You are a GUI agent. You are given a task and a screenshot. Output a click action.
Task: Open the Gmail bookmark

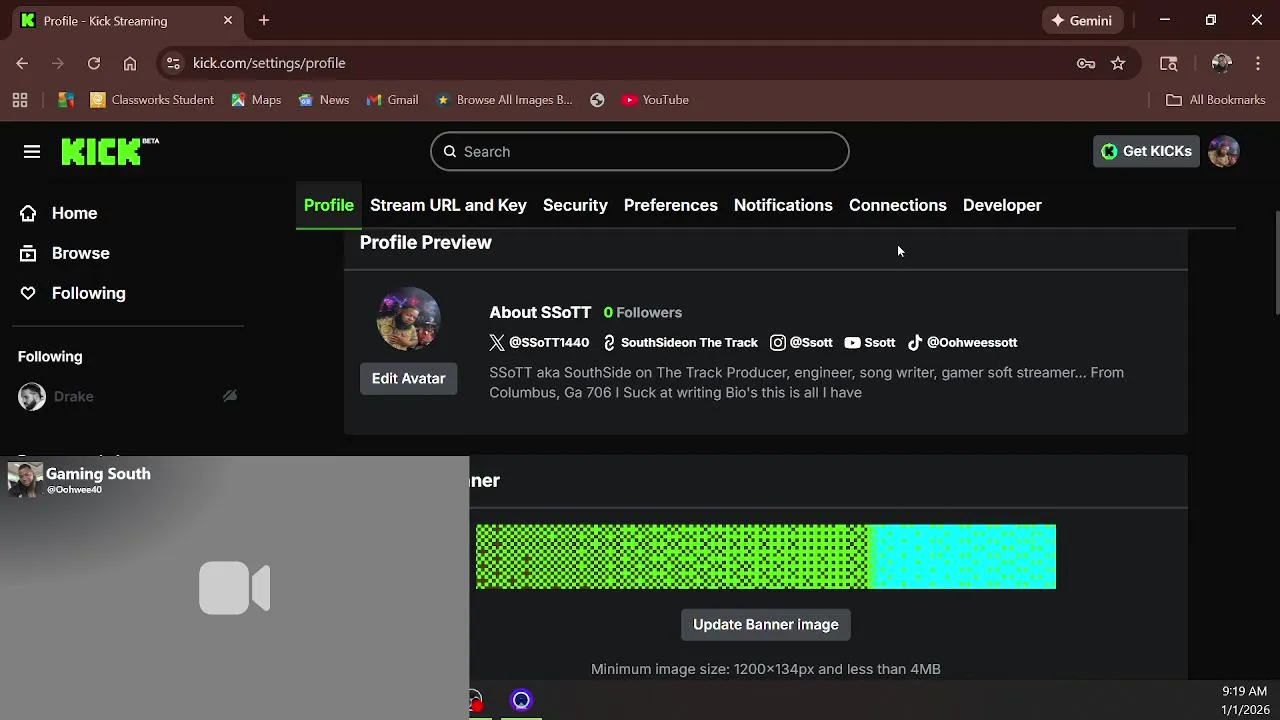(393, 100)
